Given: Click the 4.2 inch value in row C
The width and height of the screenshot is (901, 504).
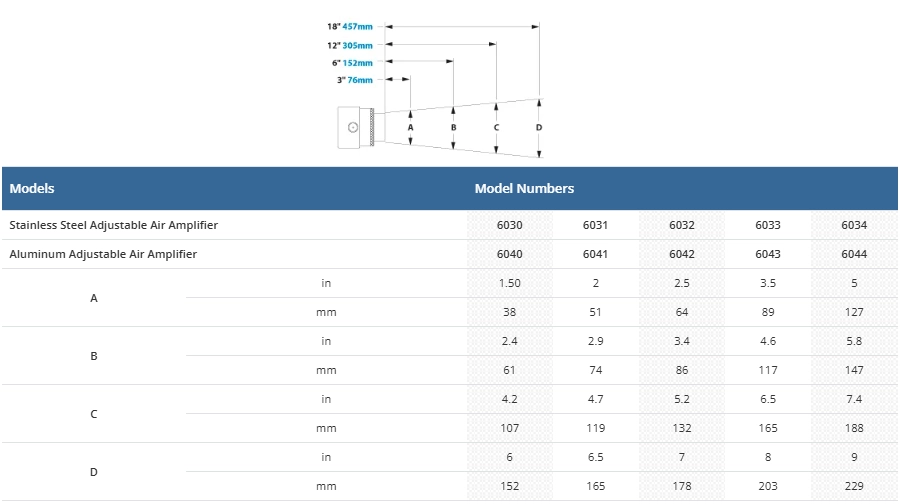Looking at the screenshot, I should click(509, 399).
